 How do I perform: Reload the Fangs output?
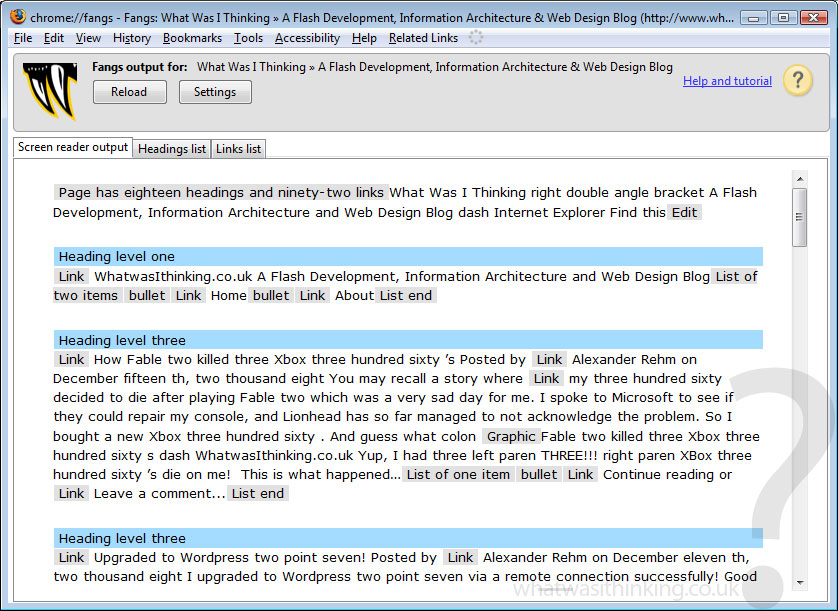pos(129,92)
